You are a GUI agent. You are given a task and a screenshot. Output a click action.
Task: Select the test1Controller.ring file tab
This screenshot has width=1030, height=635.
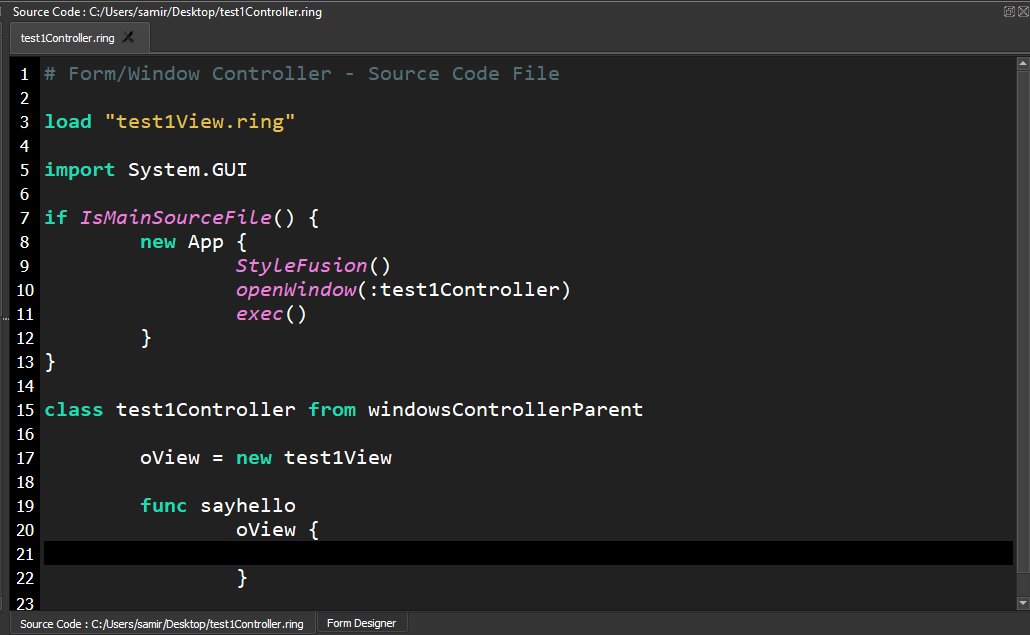68,38
